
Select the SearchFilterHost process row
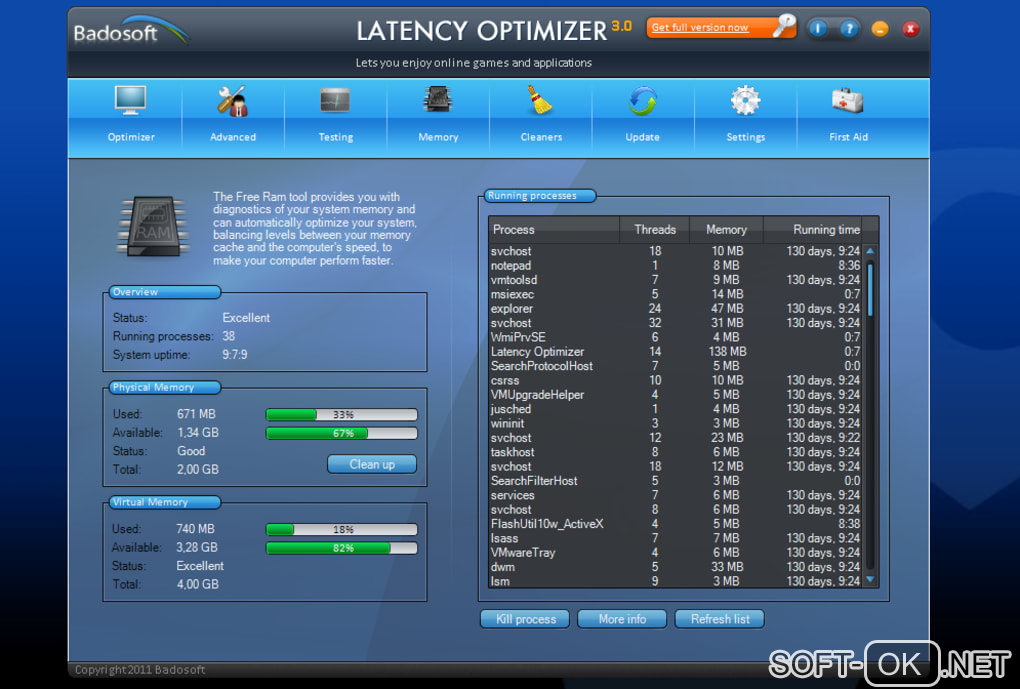pyautogui.click(x=675, y=481)
